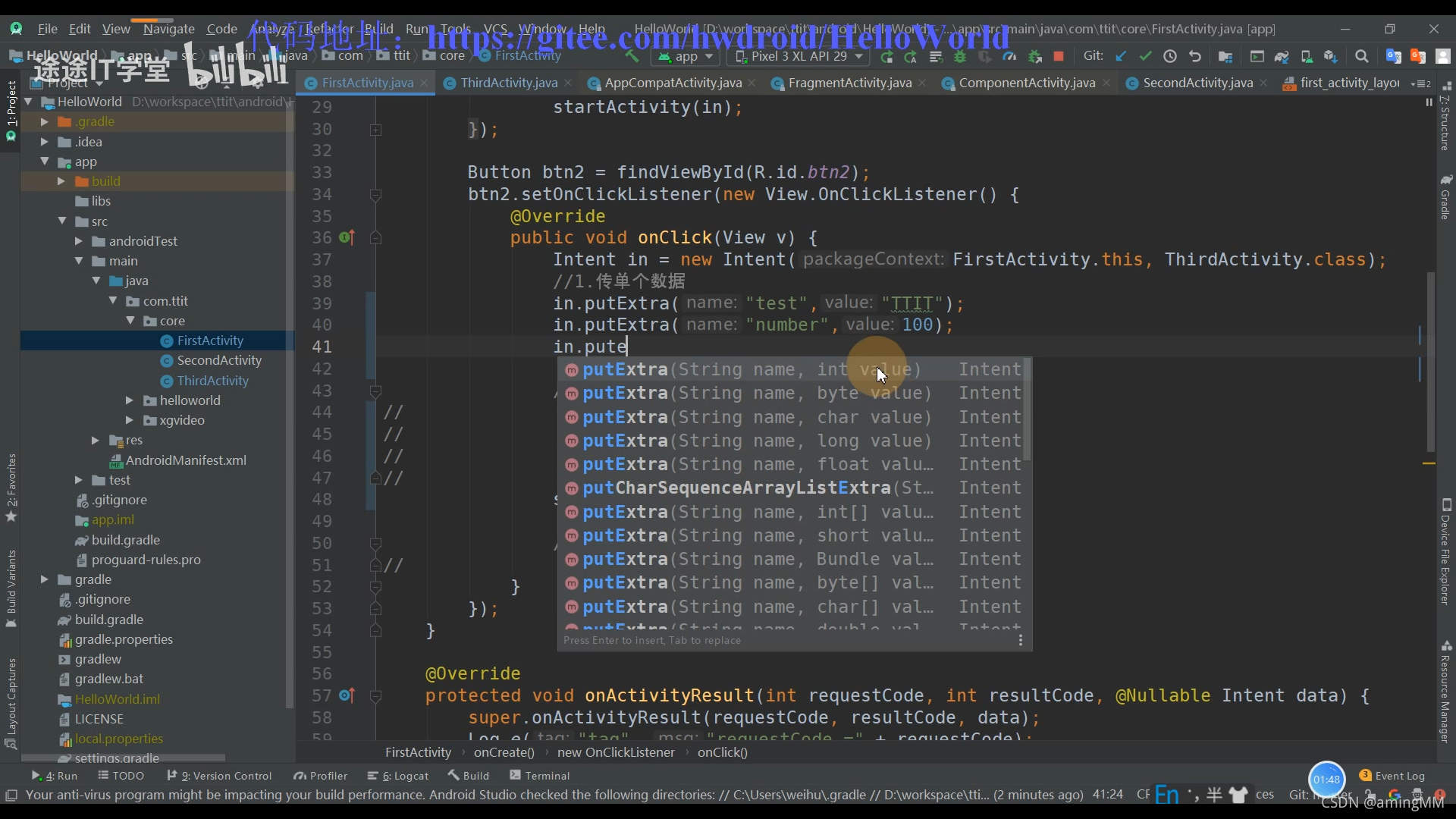Open the Profiler tool window
The width and height of the screenshot is (1456, 819).
(x=320, y=776)
